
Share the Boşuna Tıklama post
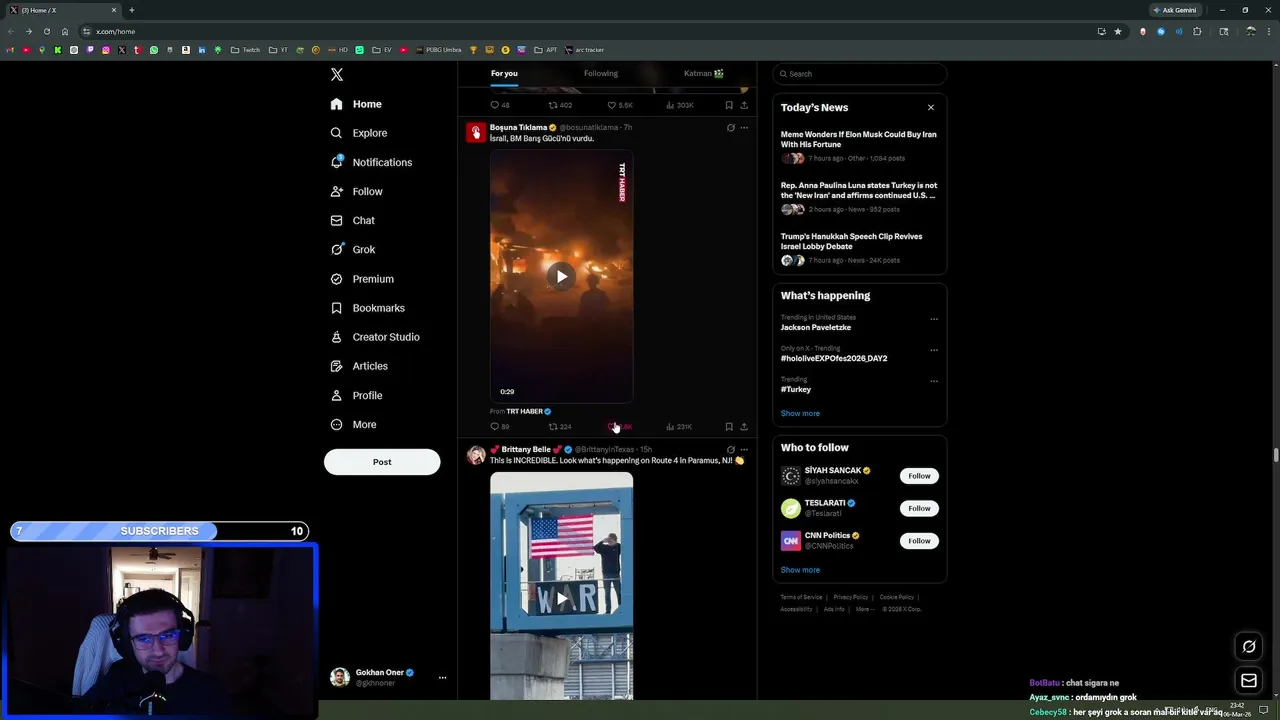click(x=744, y=427)
